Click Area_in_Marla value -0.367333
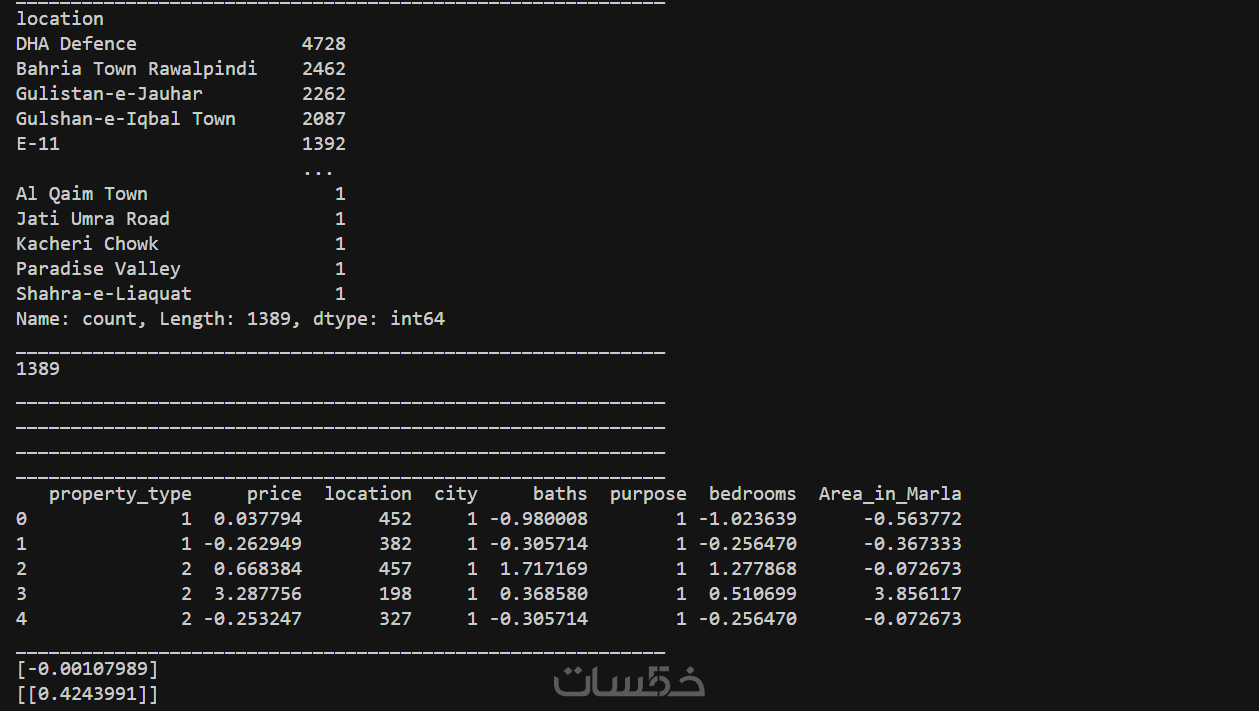 point(912,544)
